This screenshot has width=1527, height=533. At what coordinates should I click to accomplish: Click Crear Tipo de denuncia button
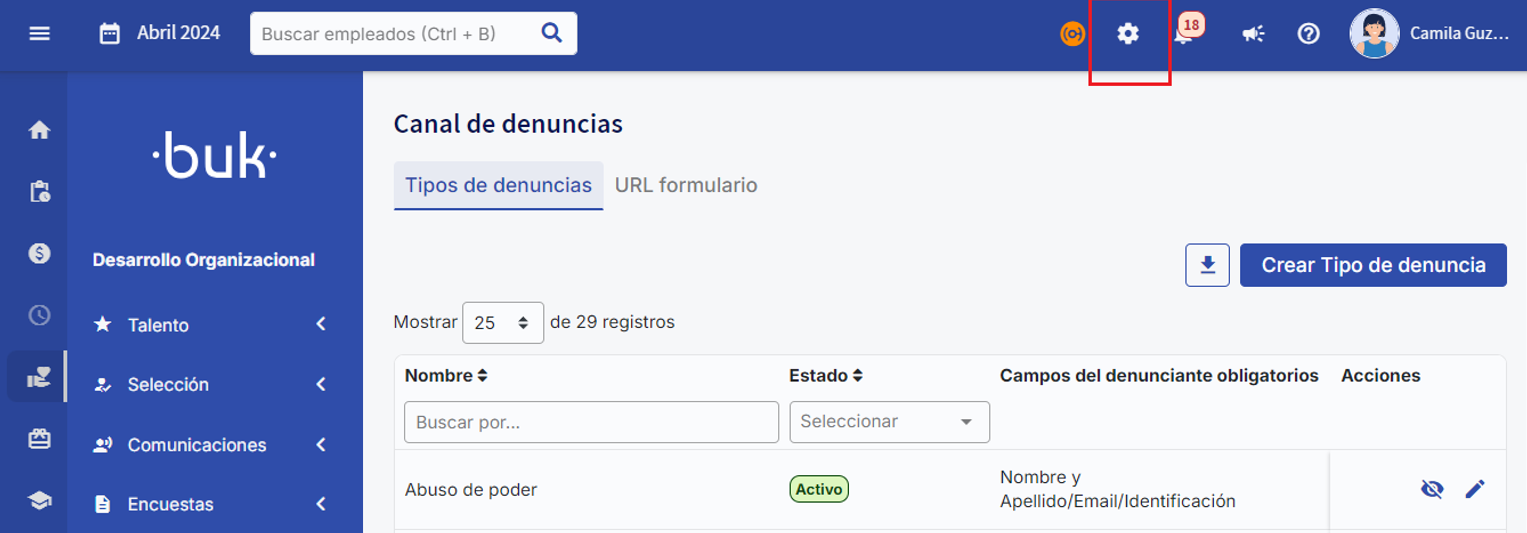click(x=1373, y=265)
